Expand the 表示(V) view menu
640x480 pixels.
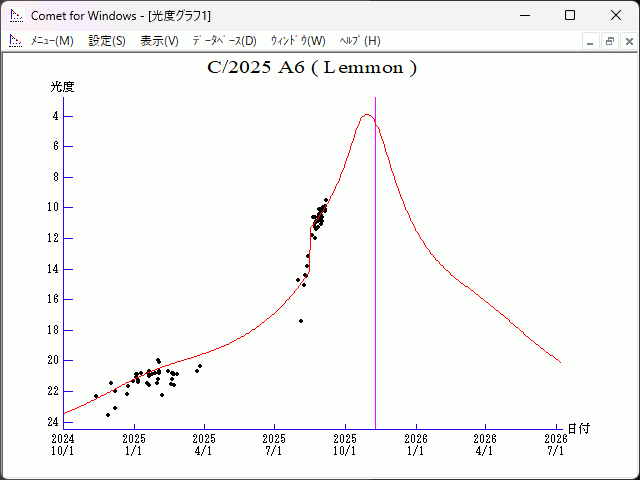(159, 41)
